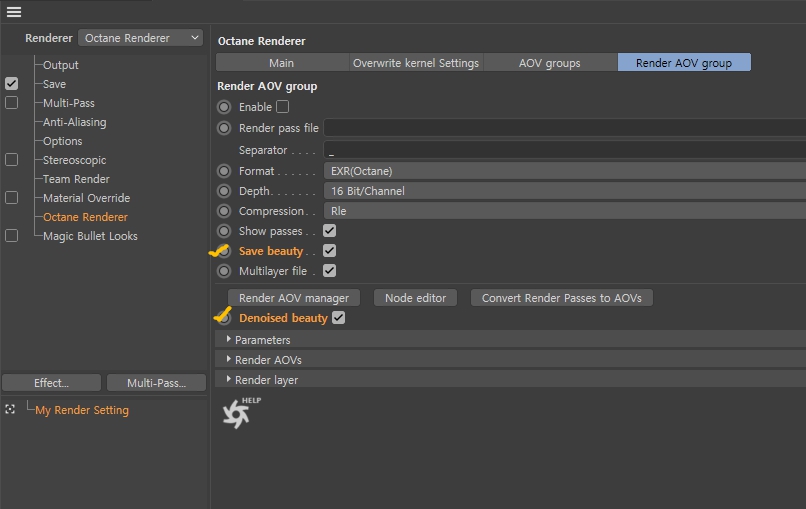Select the Render AOV group tab
The height and width of the screenshot is (509, 806).
pyautogui.click(x=684, y=62)
